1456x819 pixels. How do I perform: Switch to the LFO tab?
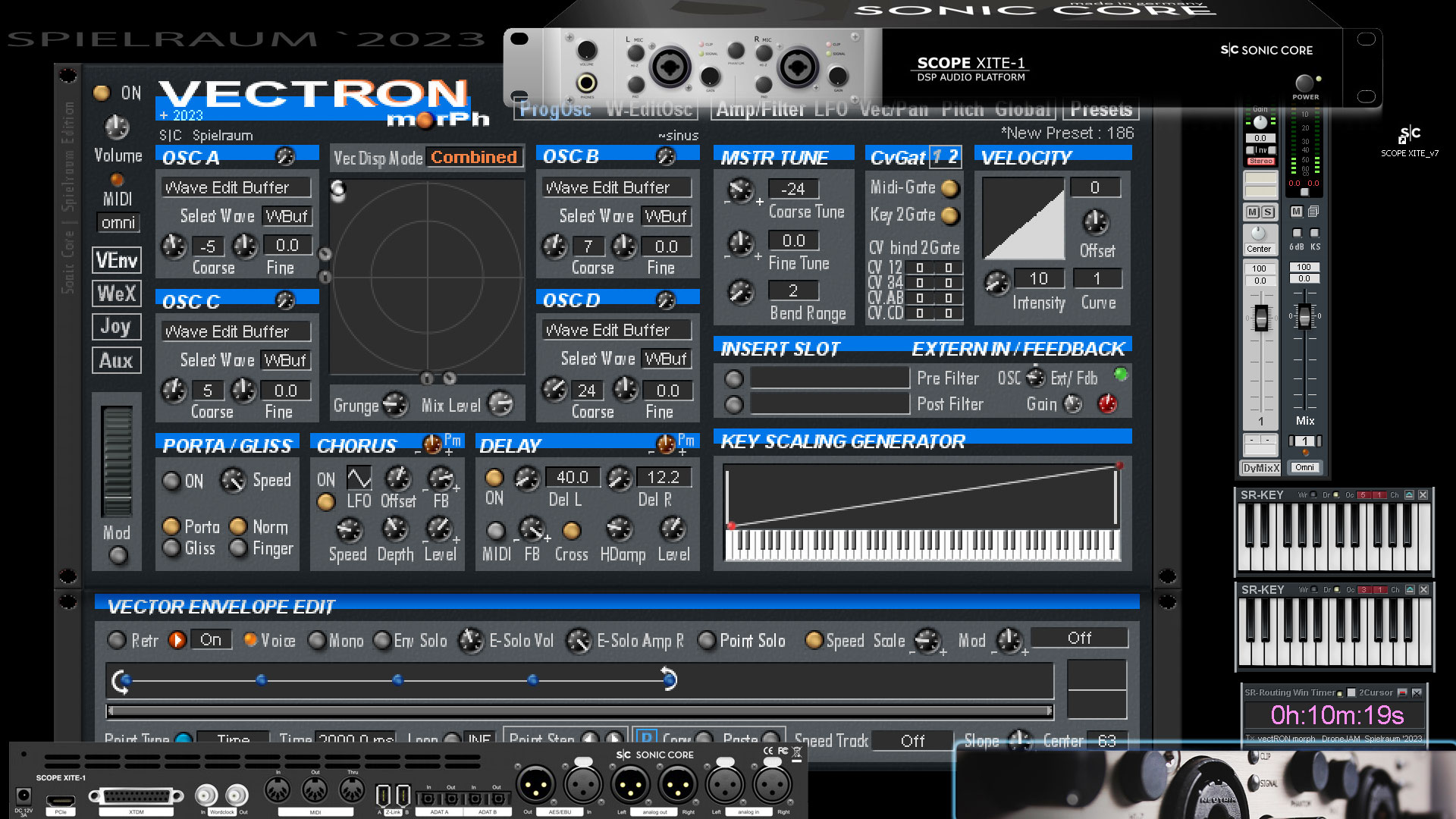point(832,110)
